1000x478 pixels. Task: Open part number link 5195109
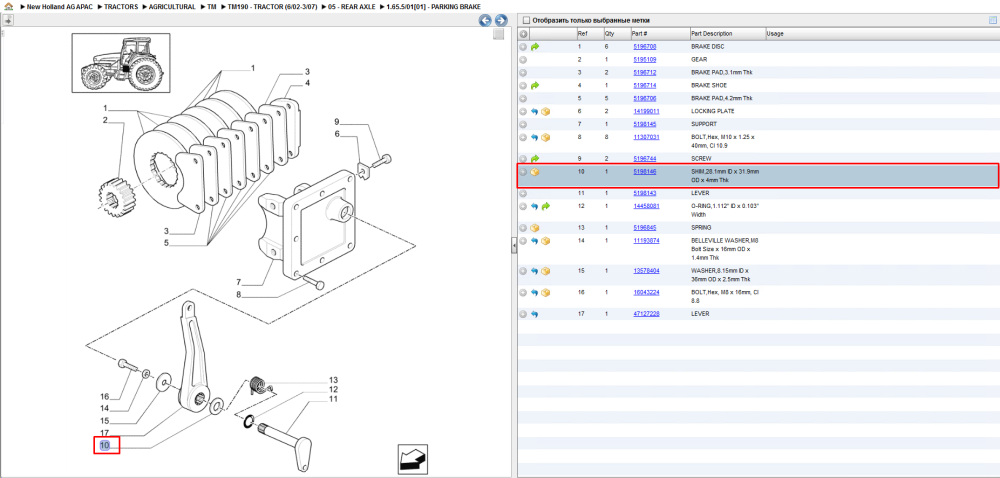644,59
